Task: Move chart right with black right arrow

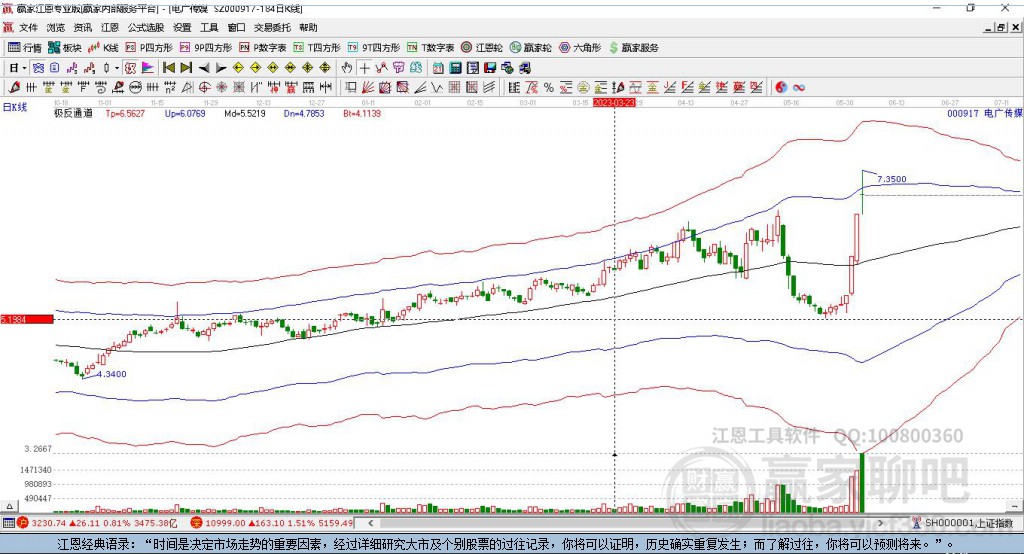Action: (221, 68)
